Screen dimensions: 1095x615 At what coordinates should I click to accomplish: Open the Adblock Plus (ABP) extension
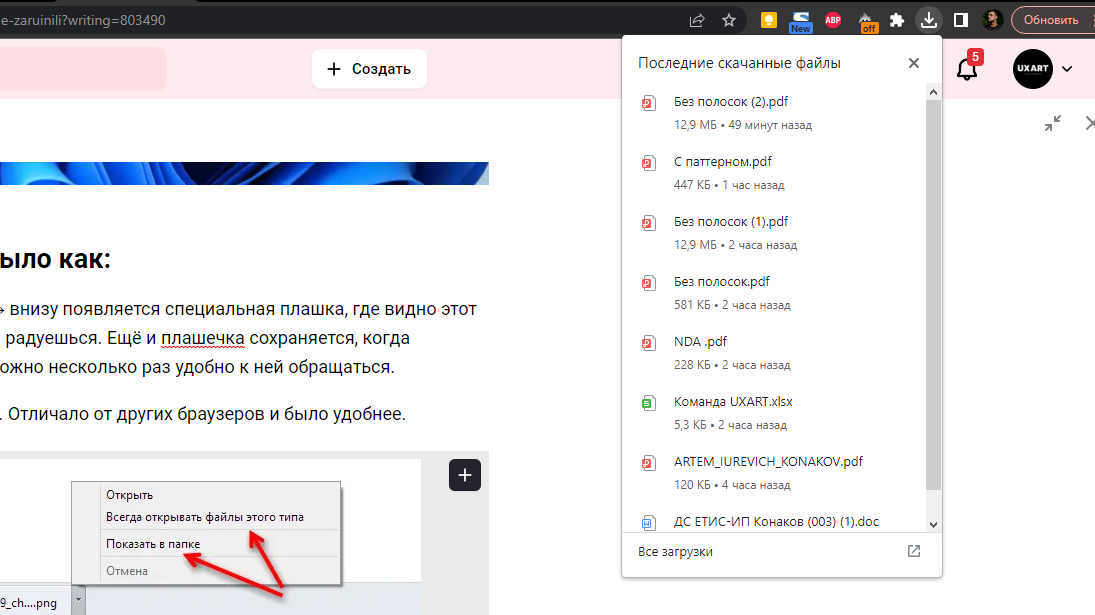(833, 19)
